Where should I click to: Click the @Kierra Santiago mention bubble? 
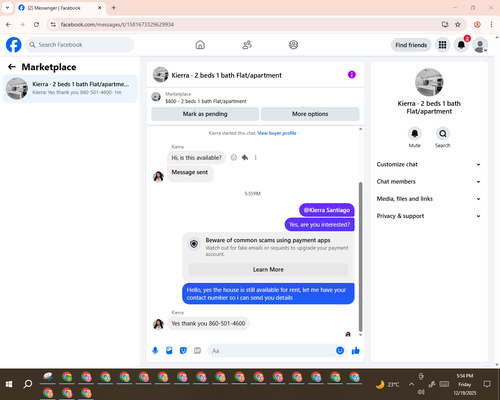point(327,210)
